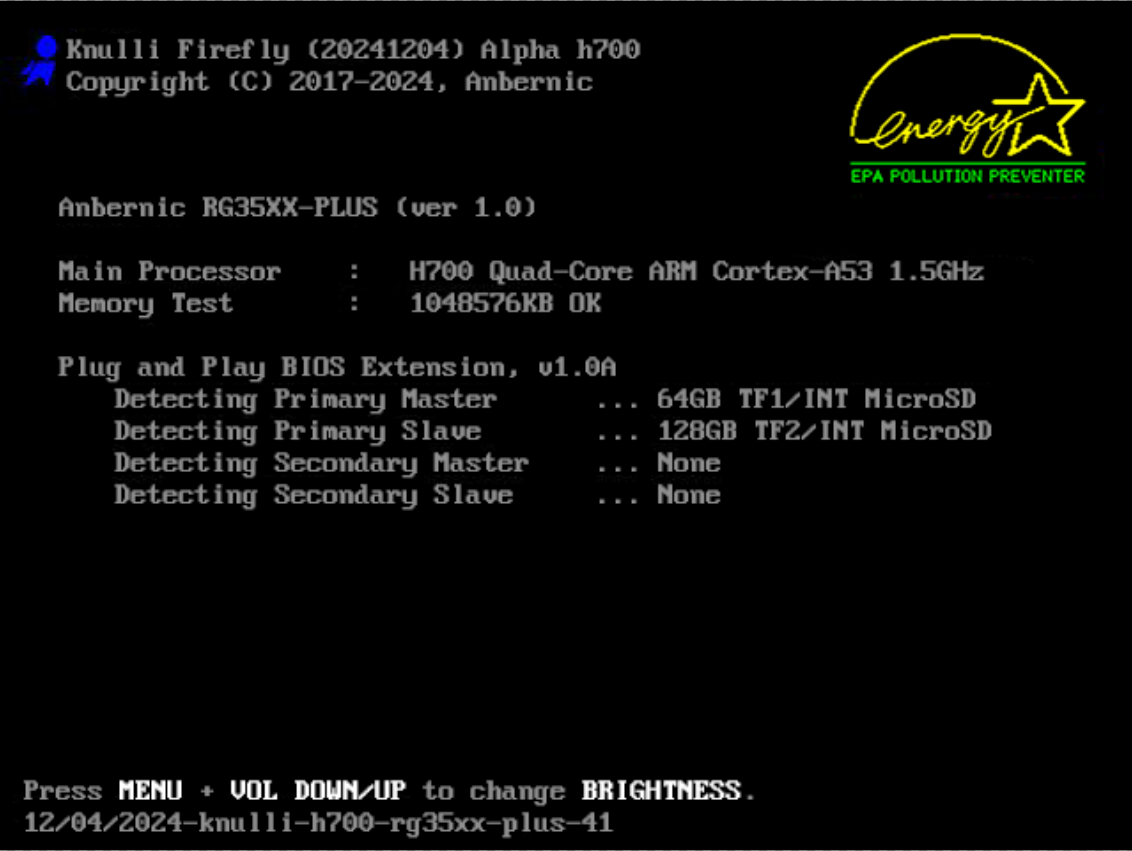This screenshot has height=851, width=1132.
Task: Click the highlighted MENU key text
Action: [150, 791]
